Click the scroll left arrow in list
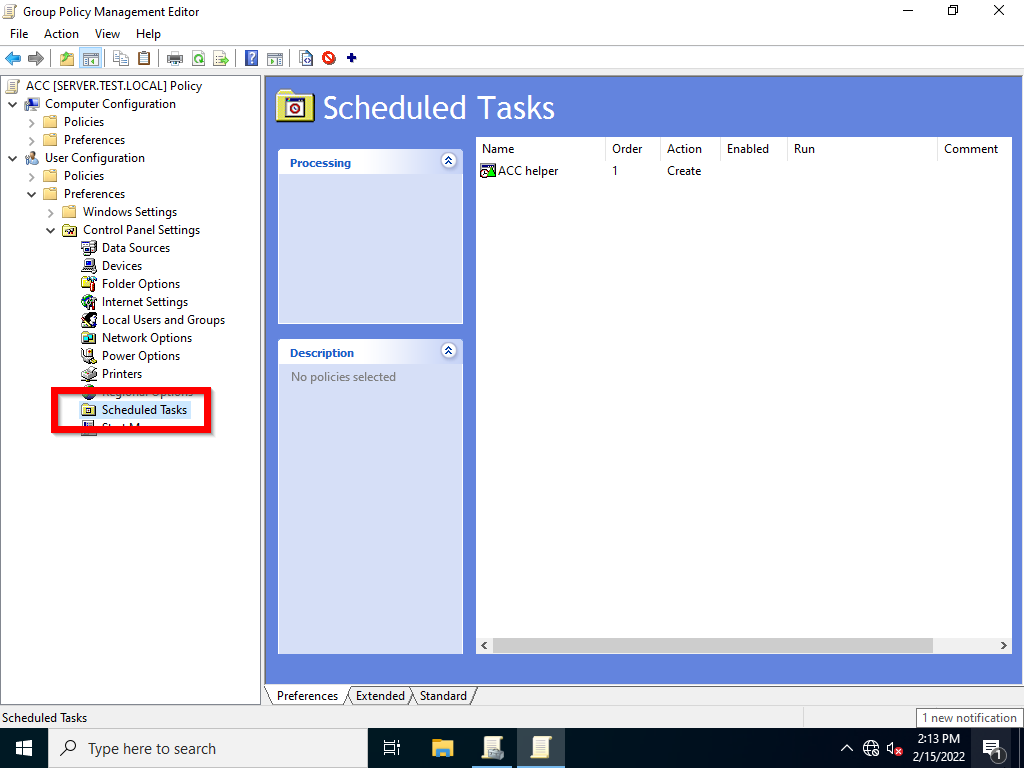This screenshot has width=1024, height=768. (x=484, y=645)
